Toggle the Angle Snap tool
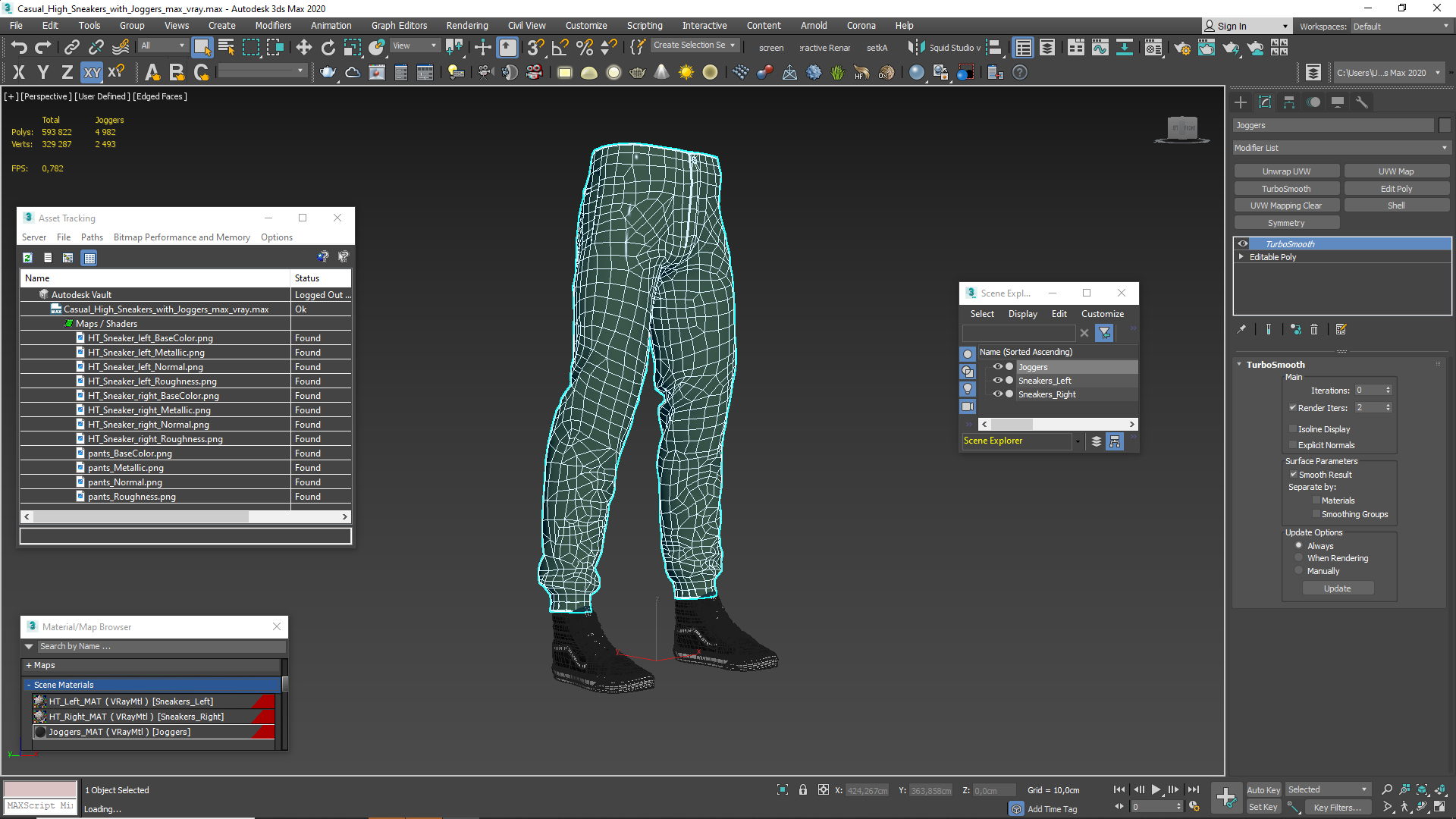This screenshot has width=1456, height=819. click(x=560, y=48)
